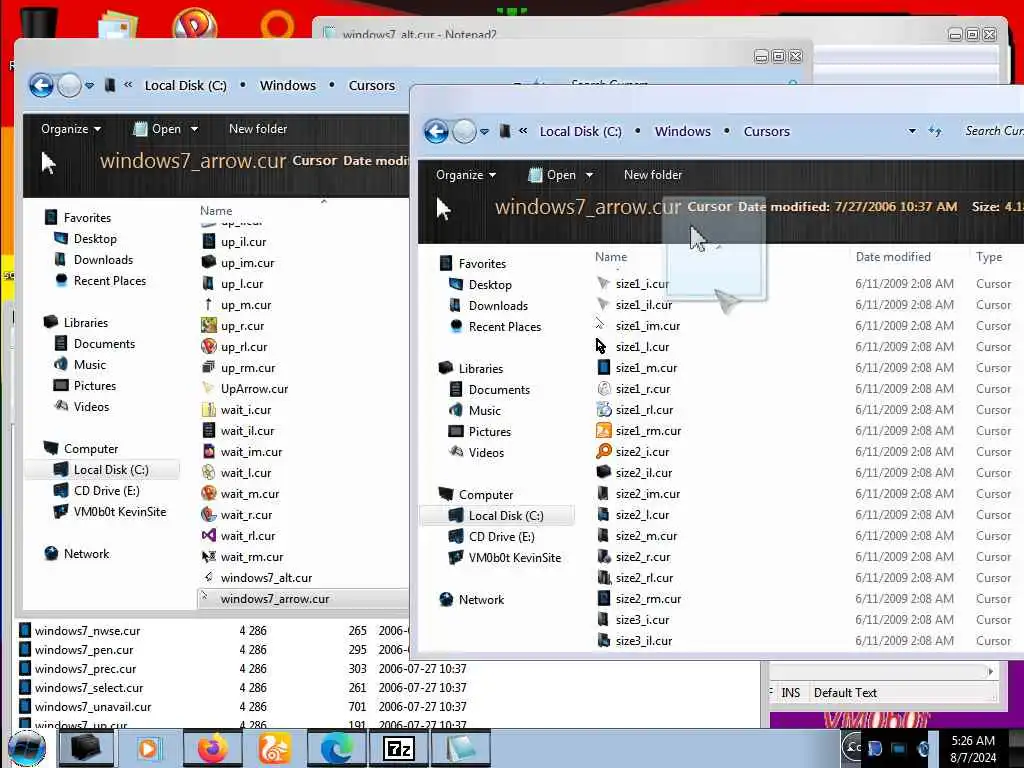This screenshot has height=768, width=1024.
Task: Click the Windows Start orb
Action: [x=27, y=748]
